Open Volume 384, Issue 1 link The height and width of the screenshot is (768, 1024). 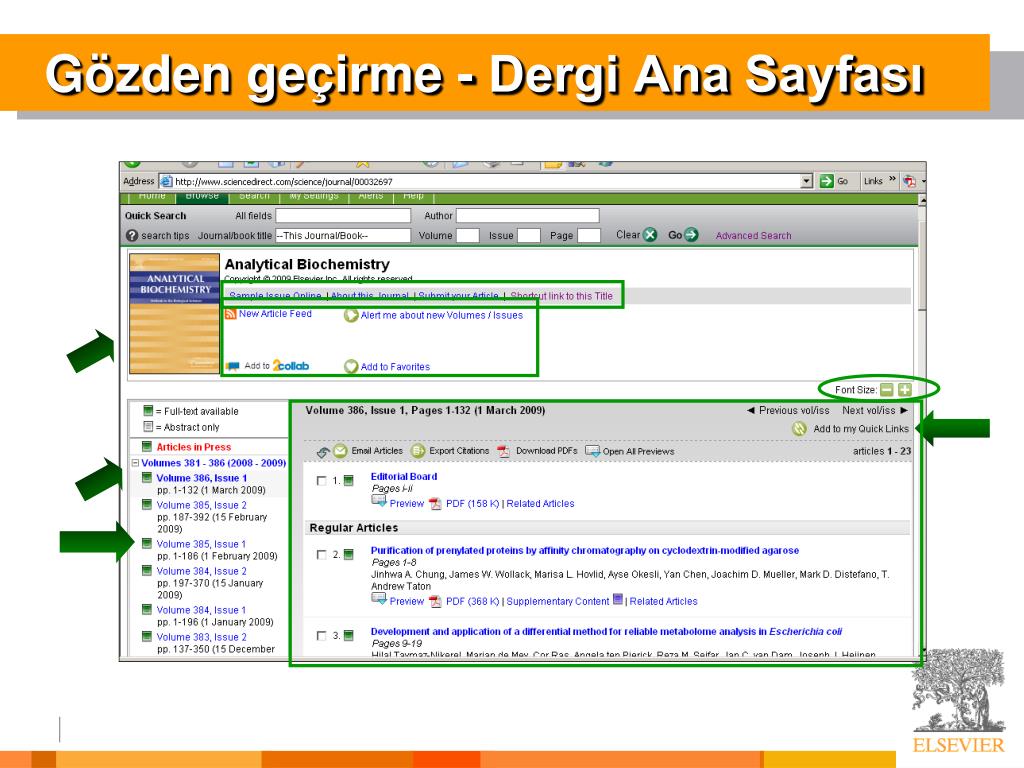tap(201, 609)
